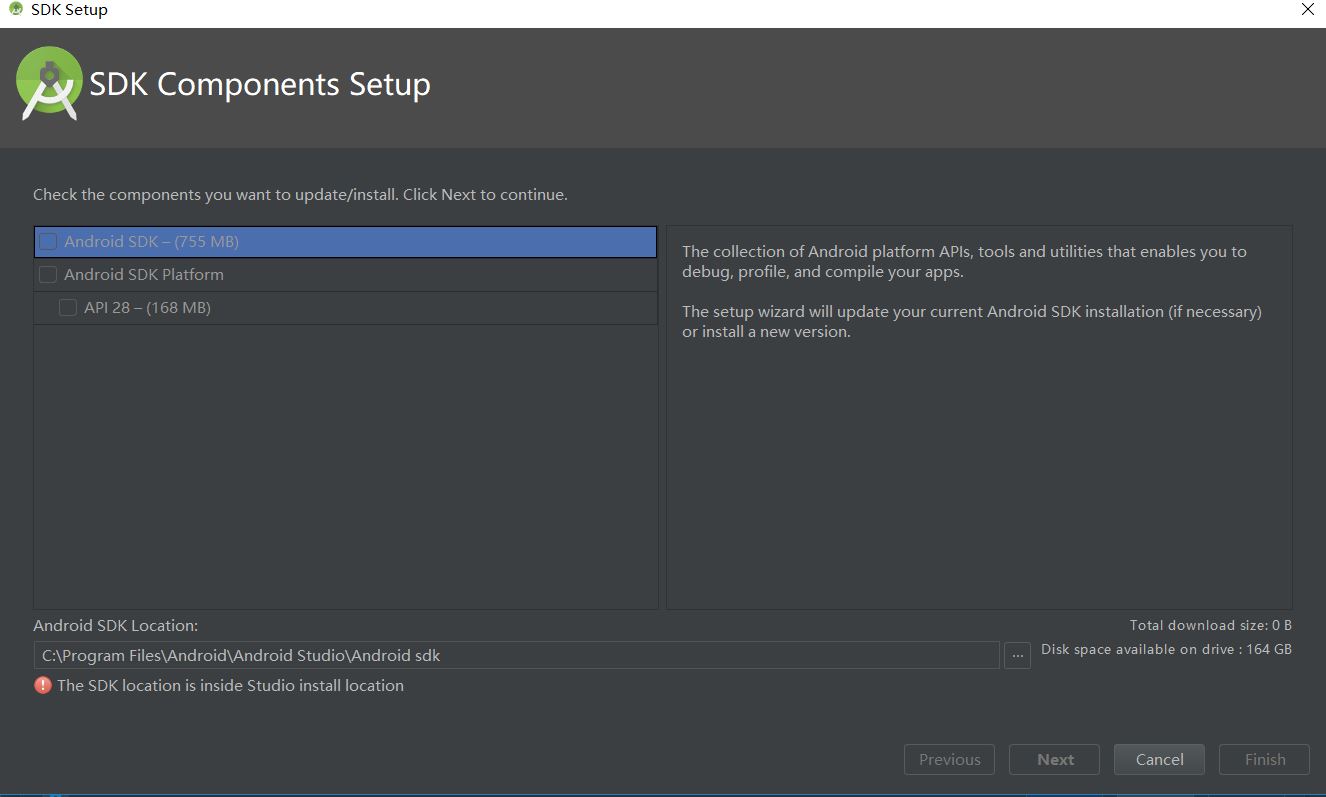
Task: Click the Previous button
Action: tap(949, 760)
